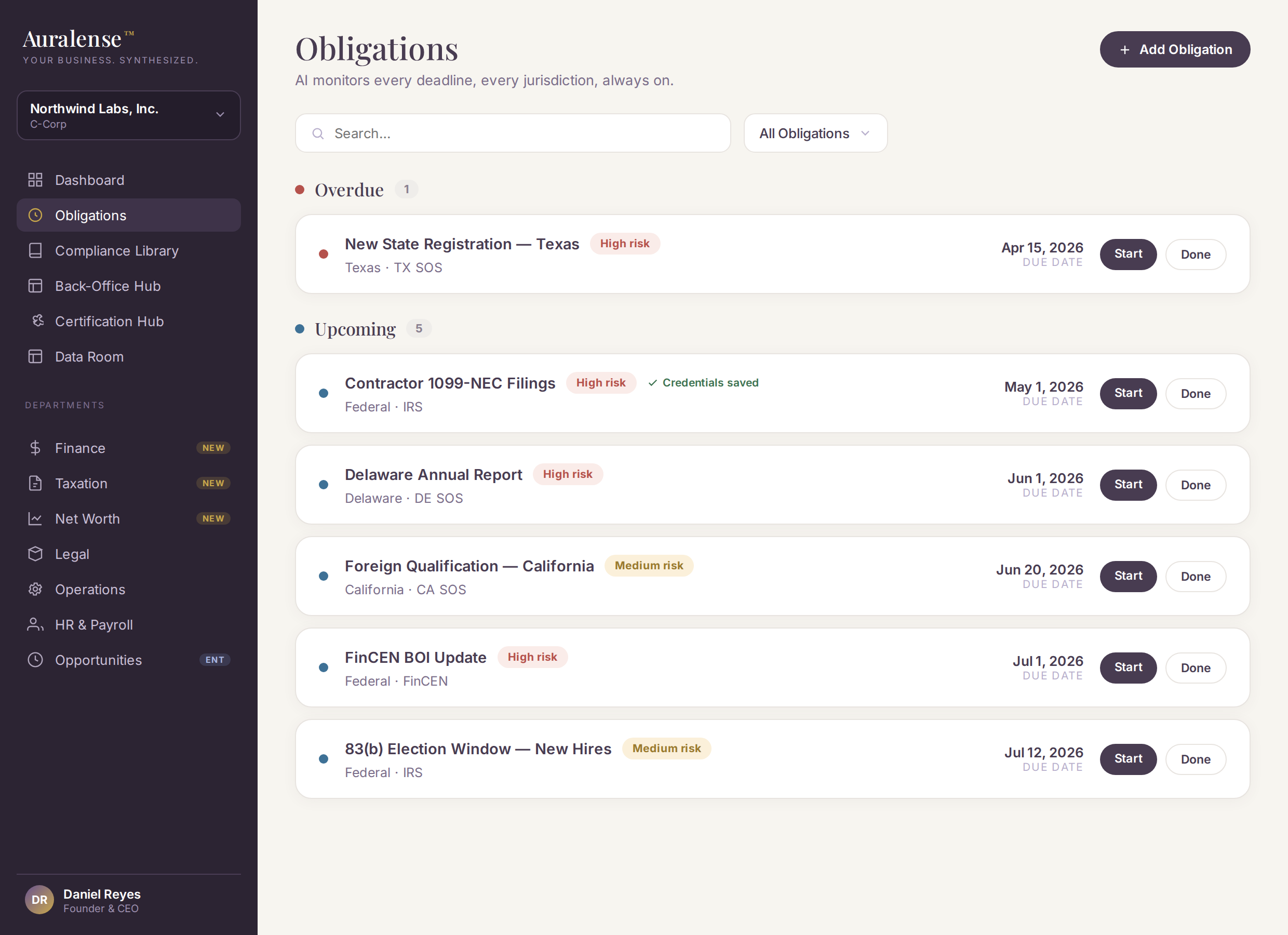The height and width of the screenshot is (935, 1288).
Task: Click the blue status dot on Foreign Qualification California
Action: coord(324,576)
